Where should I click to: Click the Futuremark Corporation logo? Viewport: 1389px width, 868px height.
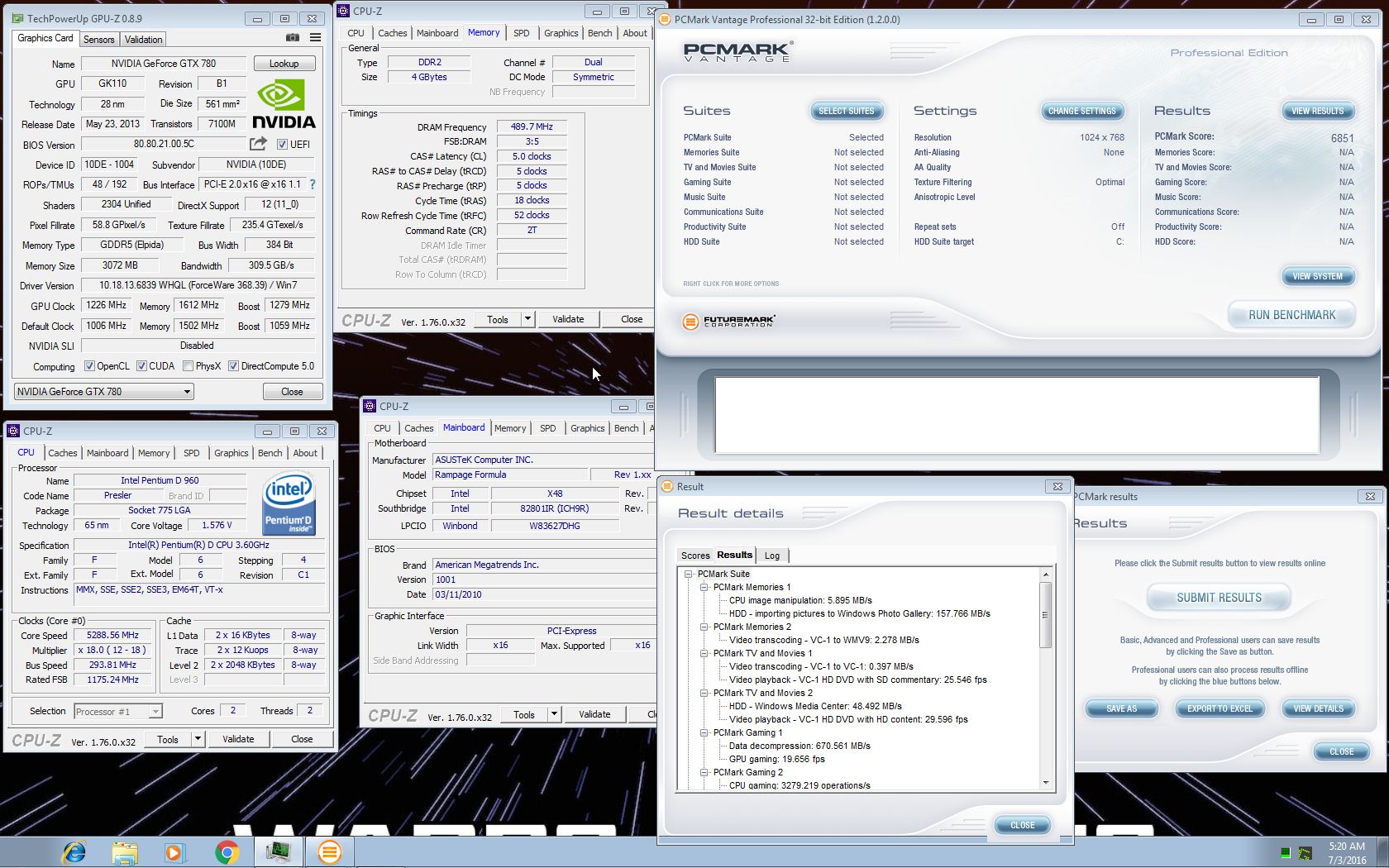728,322
